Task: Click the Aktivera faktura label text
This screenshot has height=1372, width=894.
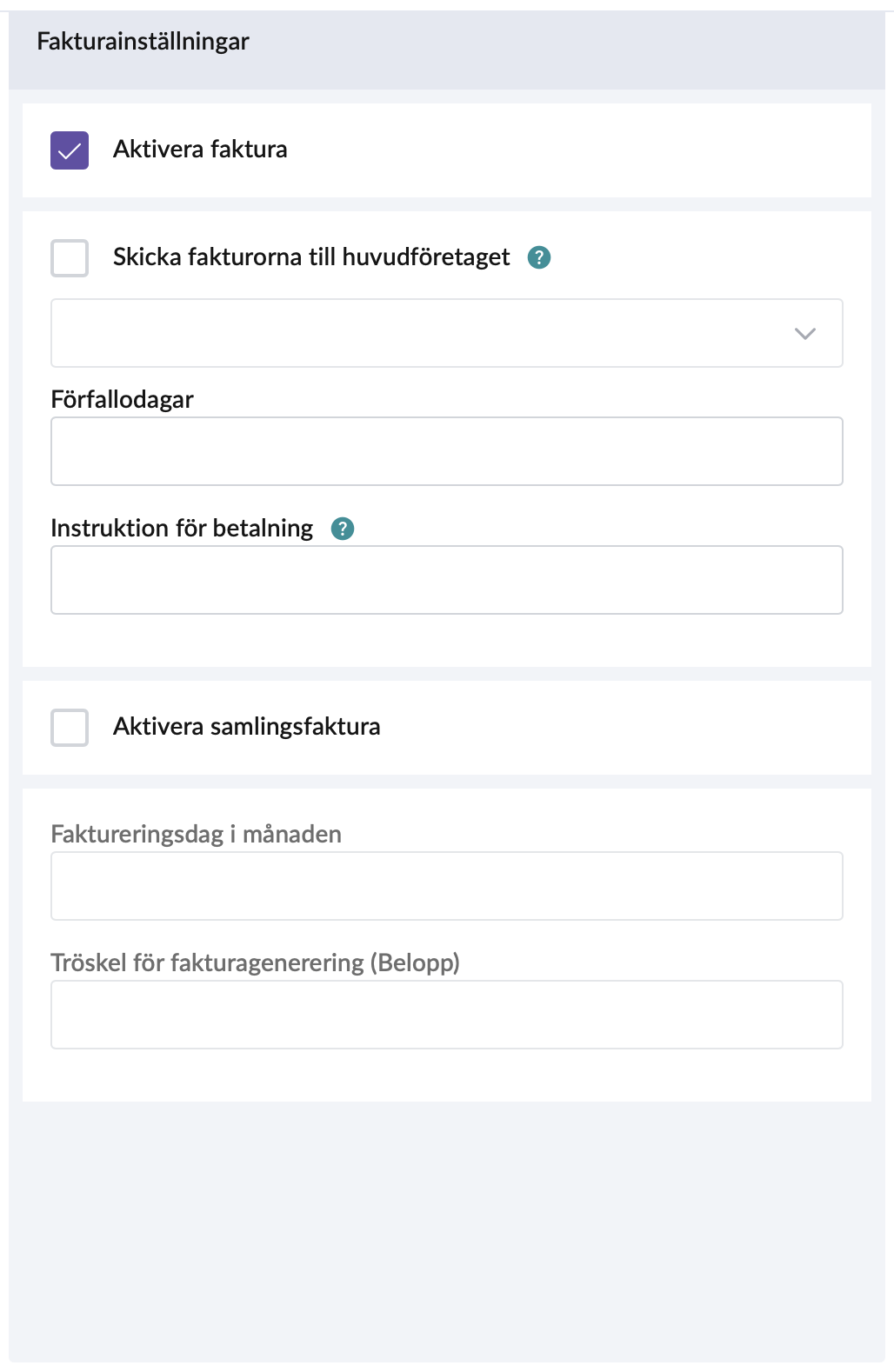Action: pyautogui.click(x=200, y=150)
